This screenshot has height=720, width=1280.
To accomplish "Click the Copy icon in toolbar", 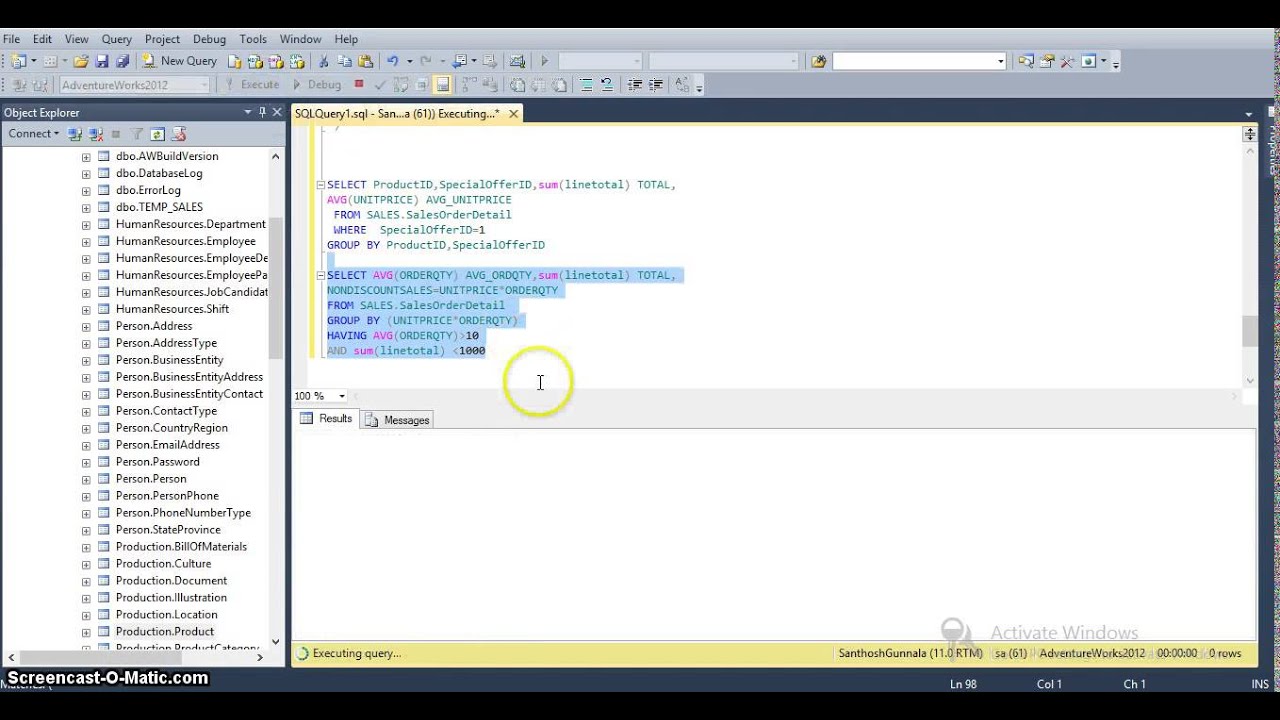I will coord(344,61).
